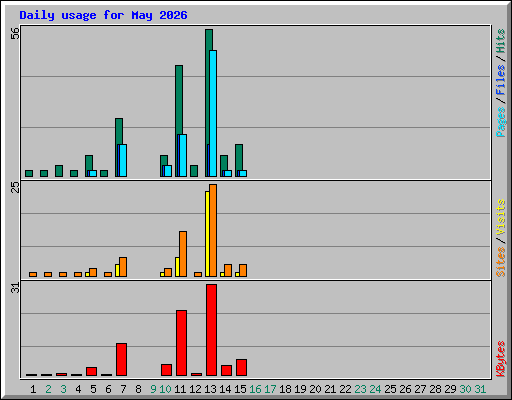
Task: Select green day "16" on the x-axis
Action: tap(255, 389)
